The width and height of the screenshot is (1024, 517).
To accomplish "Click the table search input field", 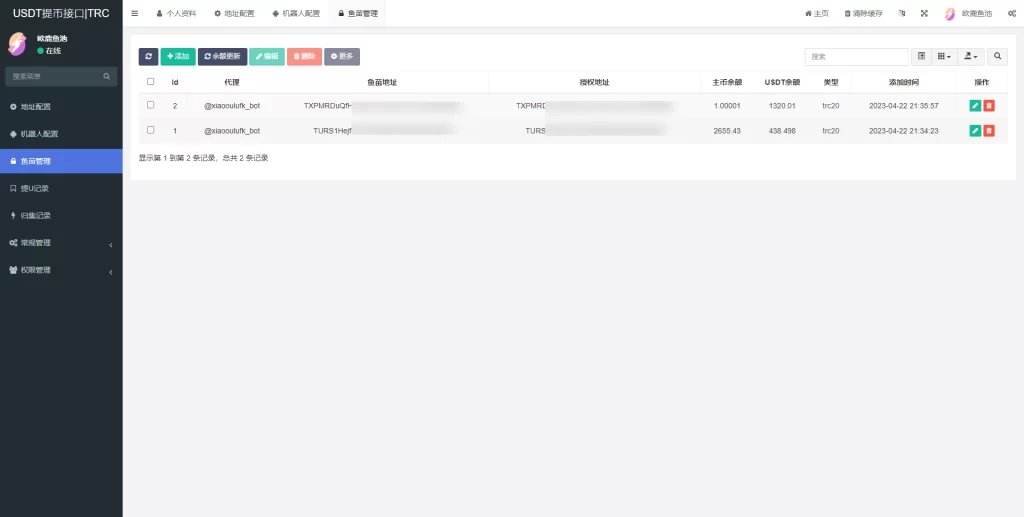I will (856, 57).
